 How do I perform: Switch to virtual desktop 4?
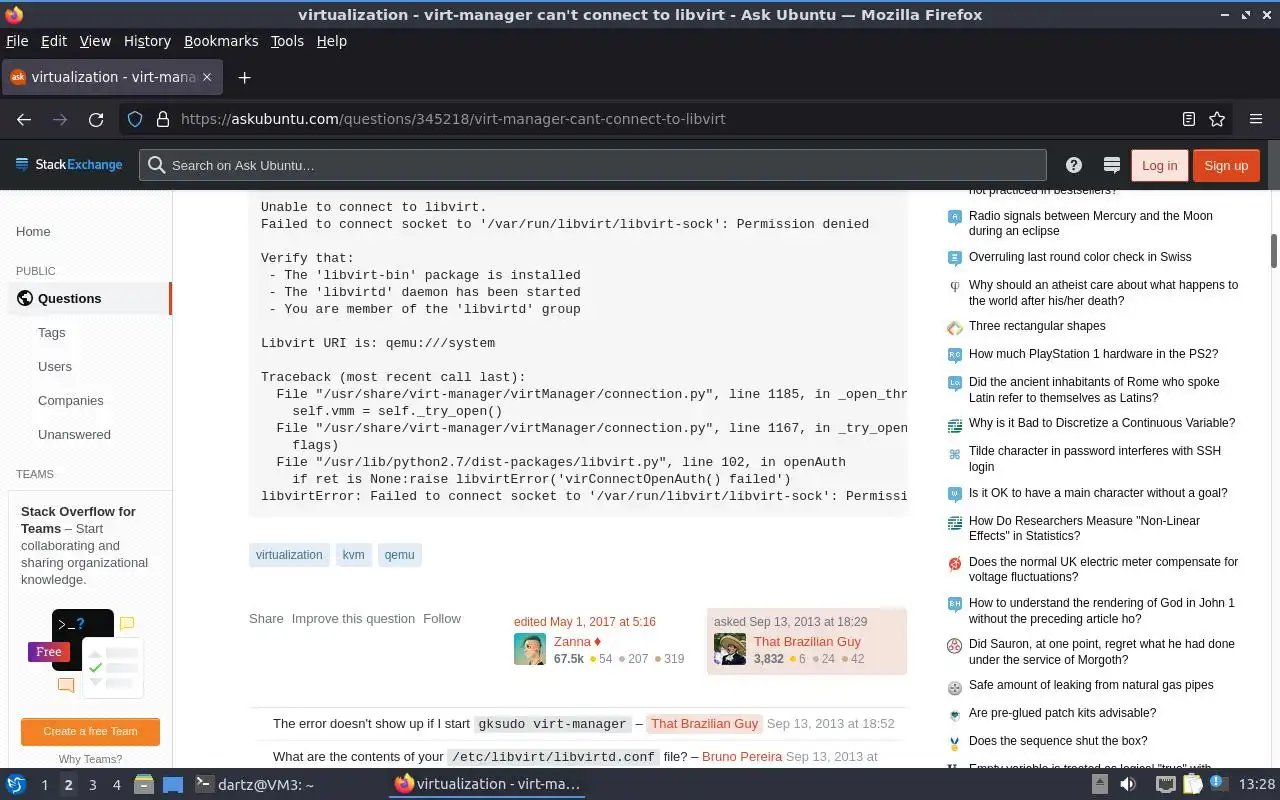[x=116, y=785]
